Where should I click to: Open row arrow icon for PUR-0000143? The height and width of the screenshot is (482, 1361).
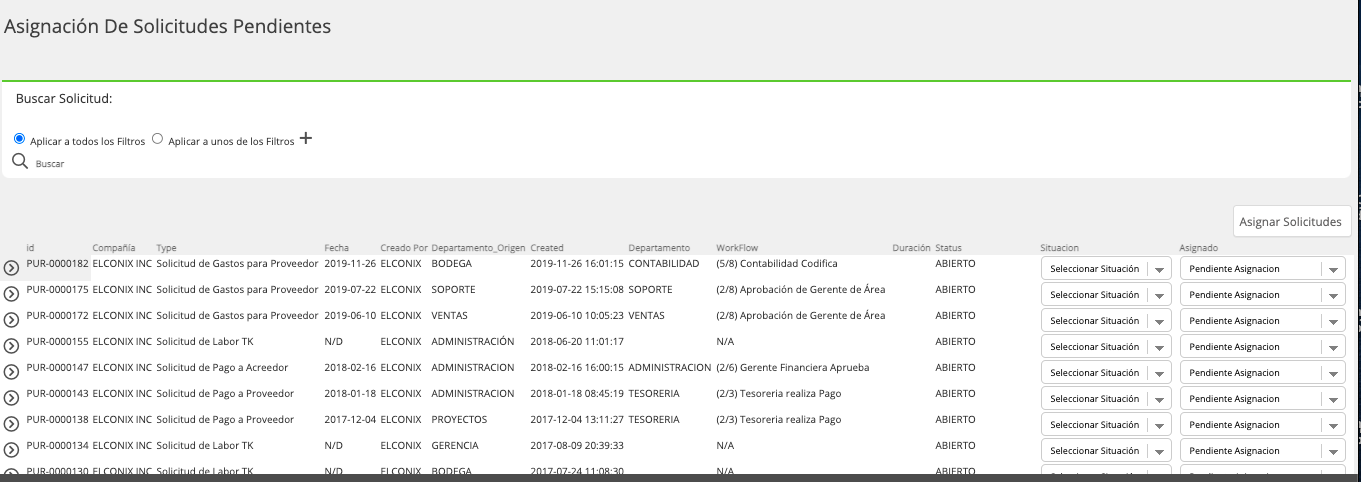[12, 398]
